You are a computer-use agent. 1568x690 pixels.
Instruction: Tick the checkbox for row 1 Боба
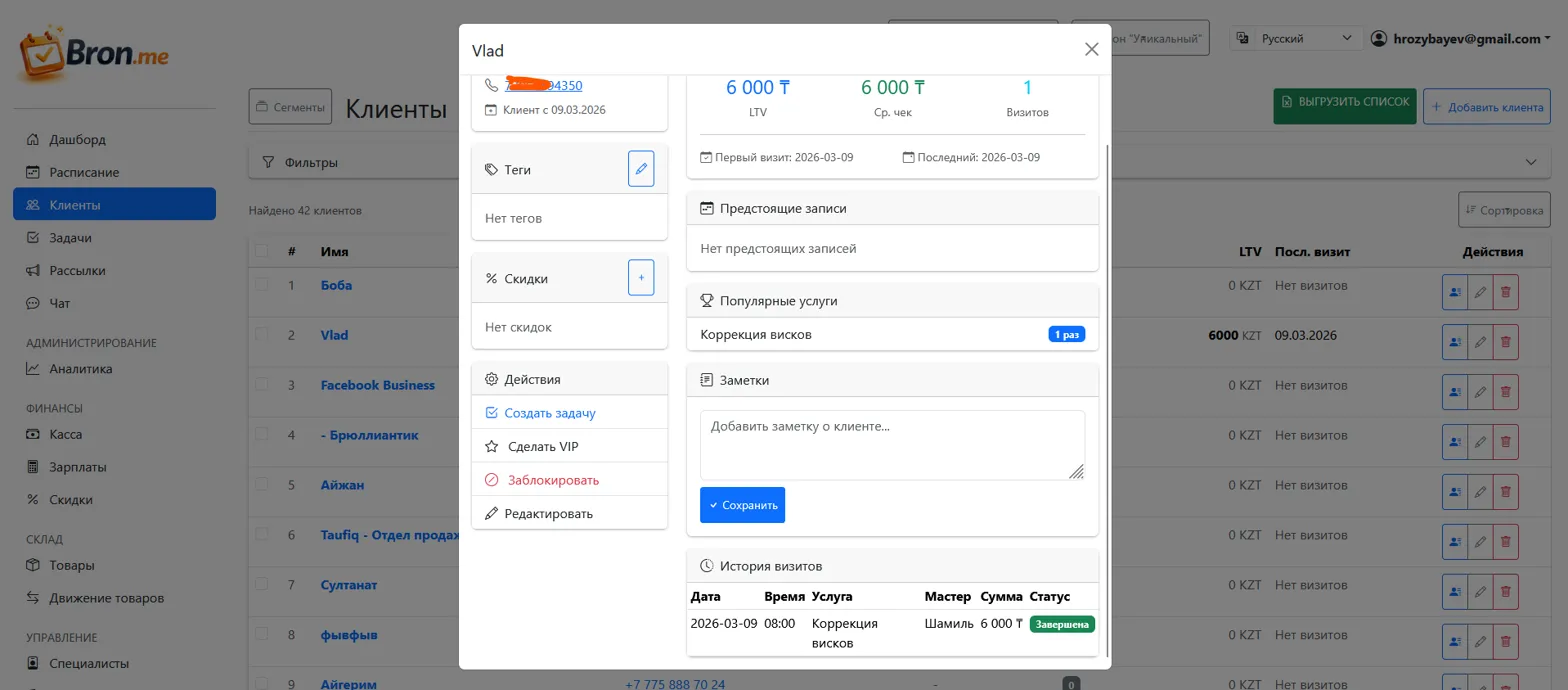click(262, 285)
